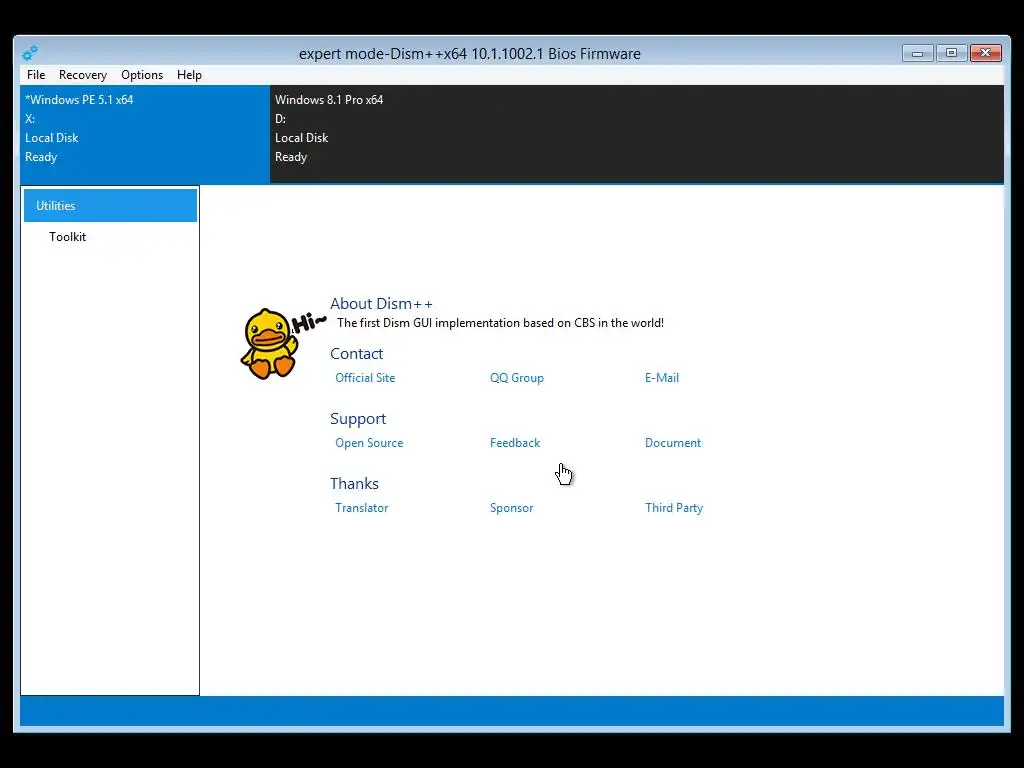Click the Thanks heading
Image resolution: width=1024 pixels, height=768 pixels.
click(354, 484)
